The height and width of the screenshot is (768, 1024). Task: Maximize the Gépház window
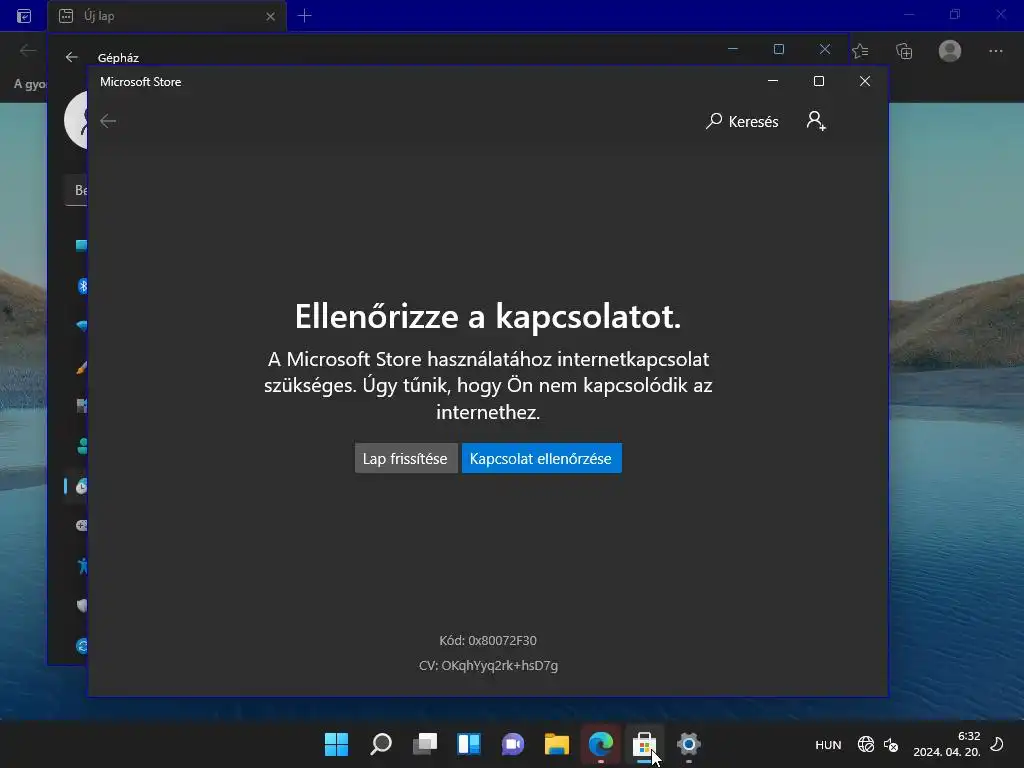point(778,49)
